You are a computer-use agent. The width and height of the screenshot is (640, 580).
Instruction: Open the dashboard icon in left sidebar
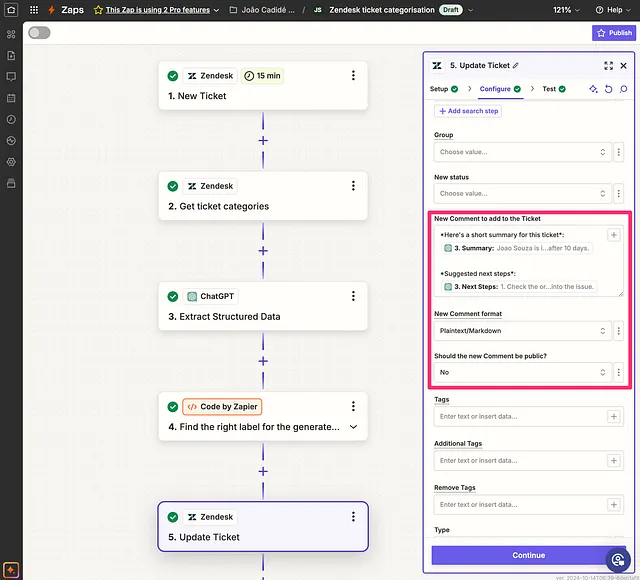tap(11, 34)
